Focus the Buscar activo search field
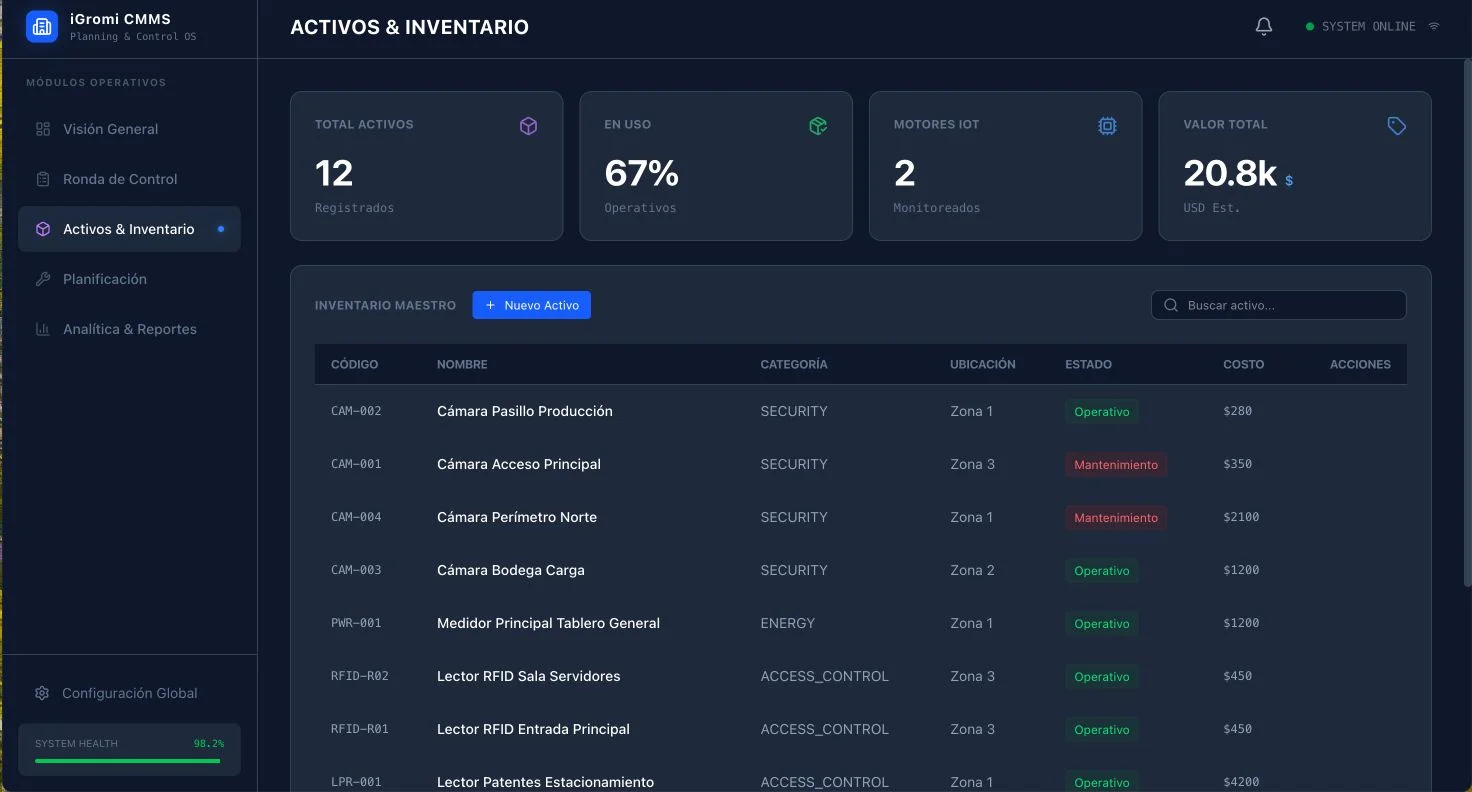Viewport: 1472px width, 792px height. [x=1290, y=305]
